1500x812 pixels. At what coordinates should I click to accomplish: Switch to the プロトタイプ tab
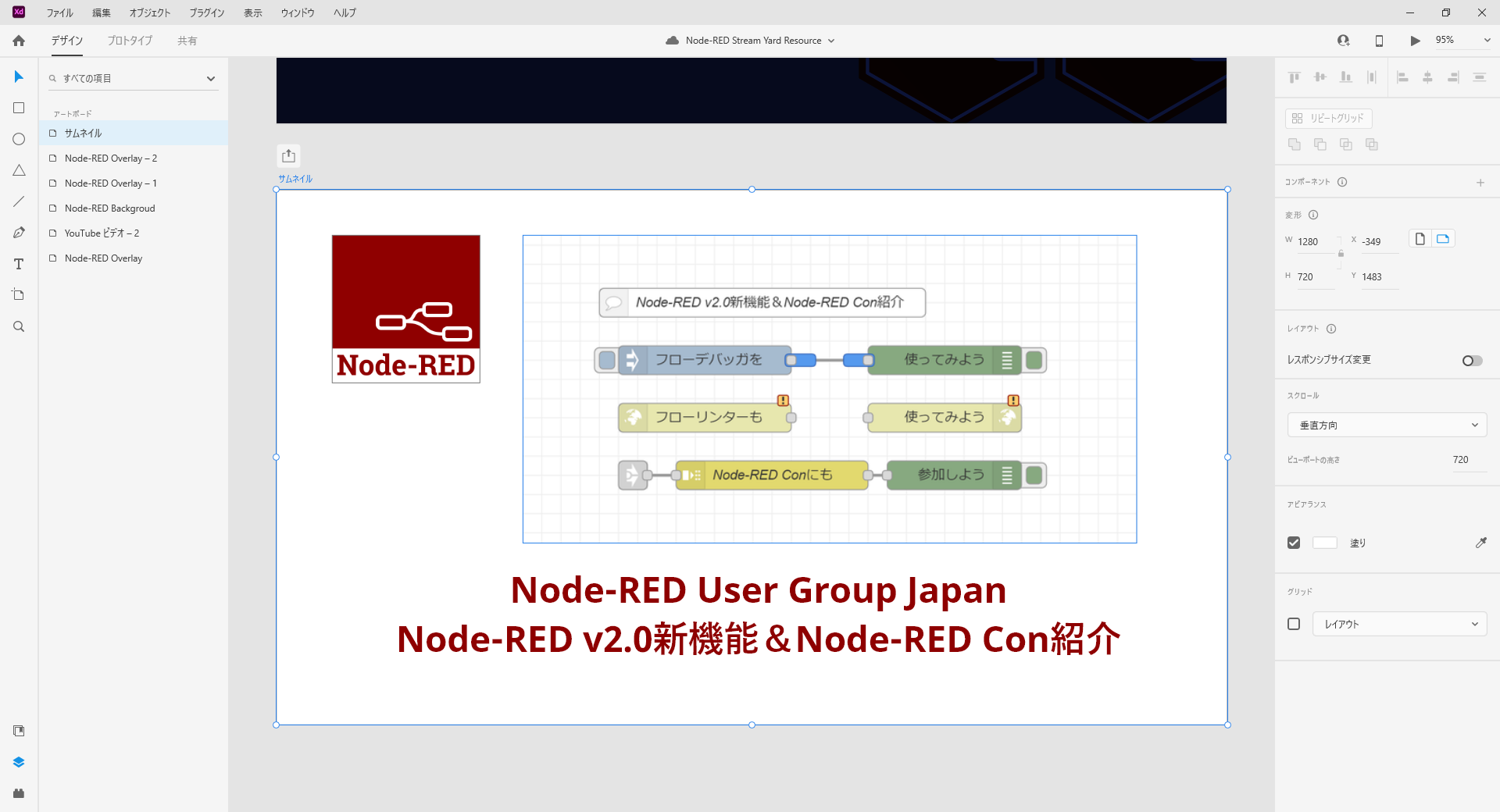coord(130,41)
